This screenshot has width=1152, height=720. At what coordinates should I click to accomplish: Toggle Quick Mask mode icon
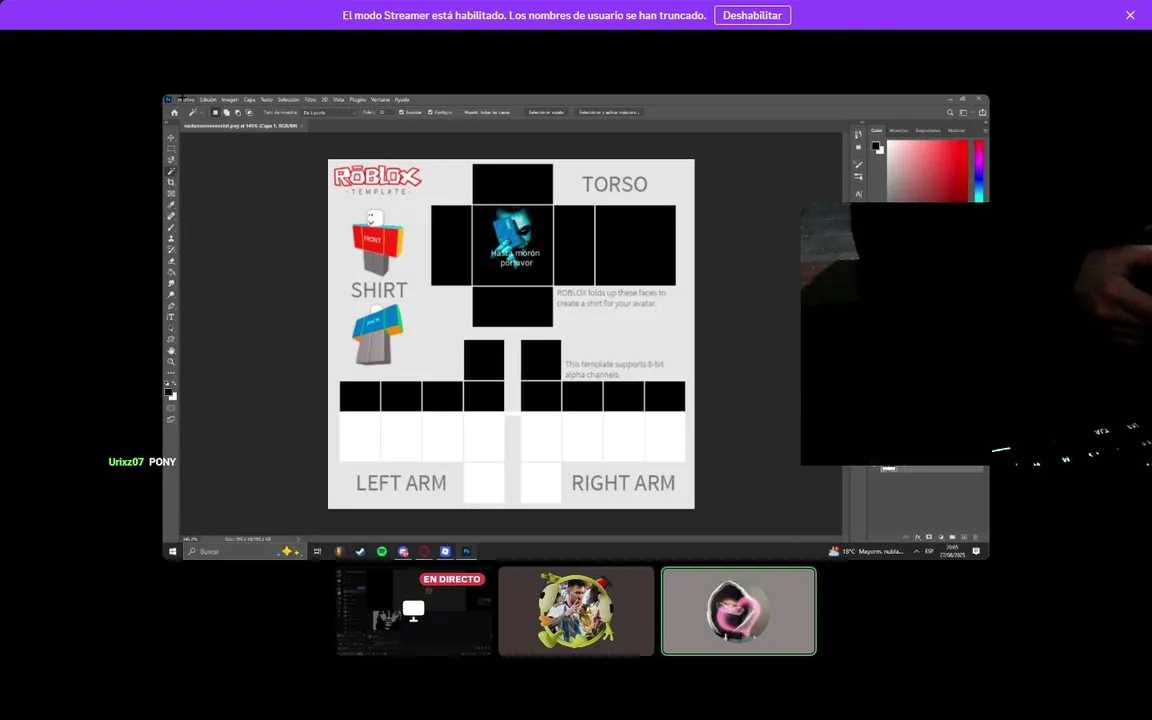(x=171, y=409)
